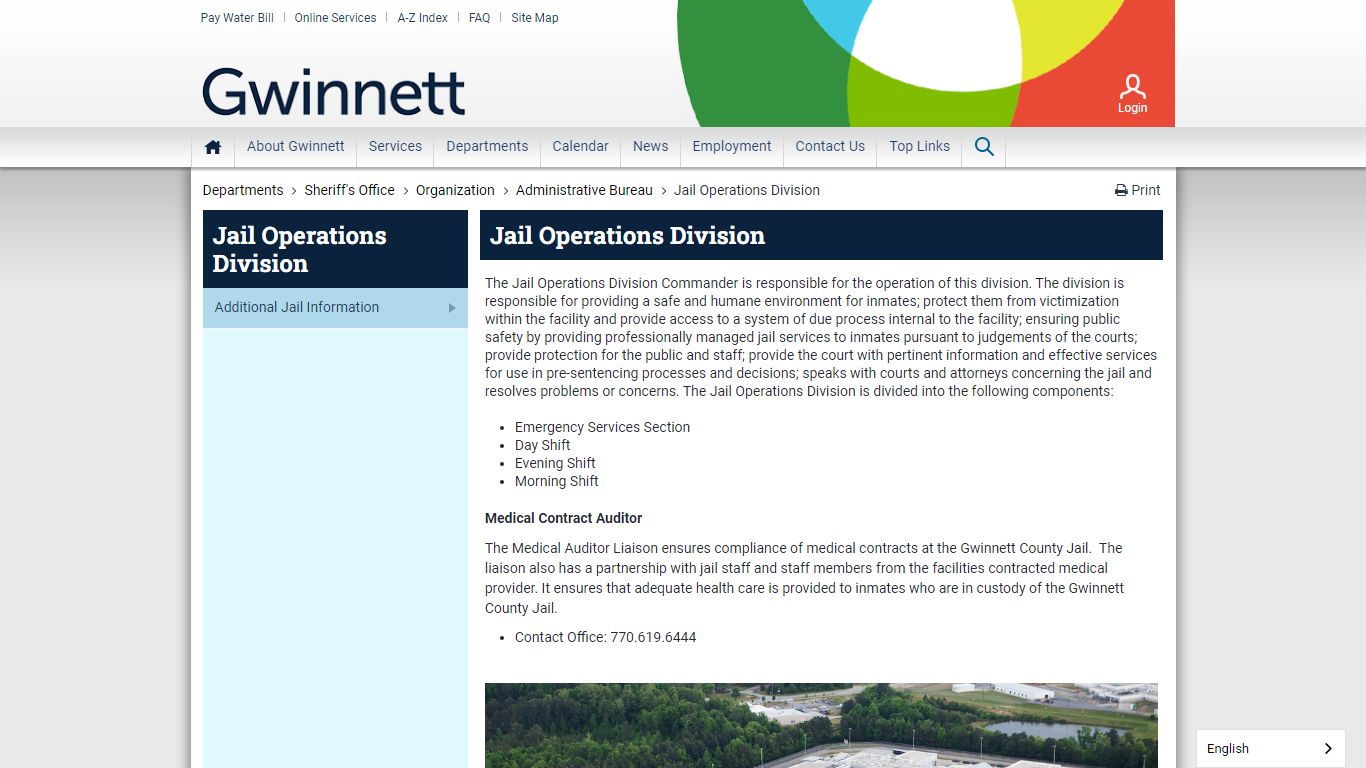Open the search magnifier icon
This screenshot has width=1366, height=768.
(x=984, y=147)
